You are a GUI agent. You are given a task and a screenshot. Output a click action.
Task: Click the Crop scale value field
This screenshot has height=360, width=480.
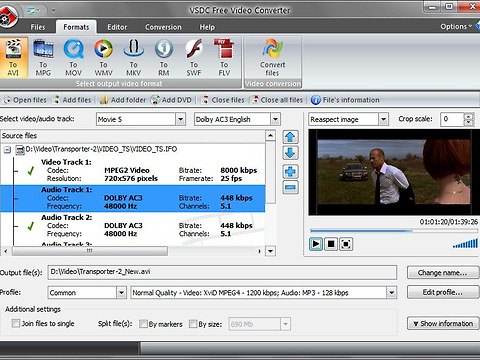pos(452,119)
